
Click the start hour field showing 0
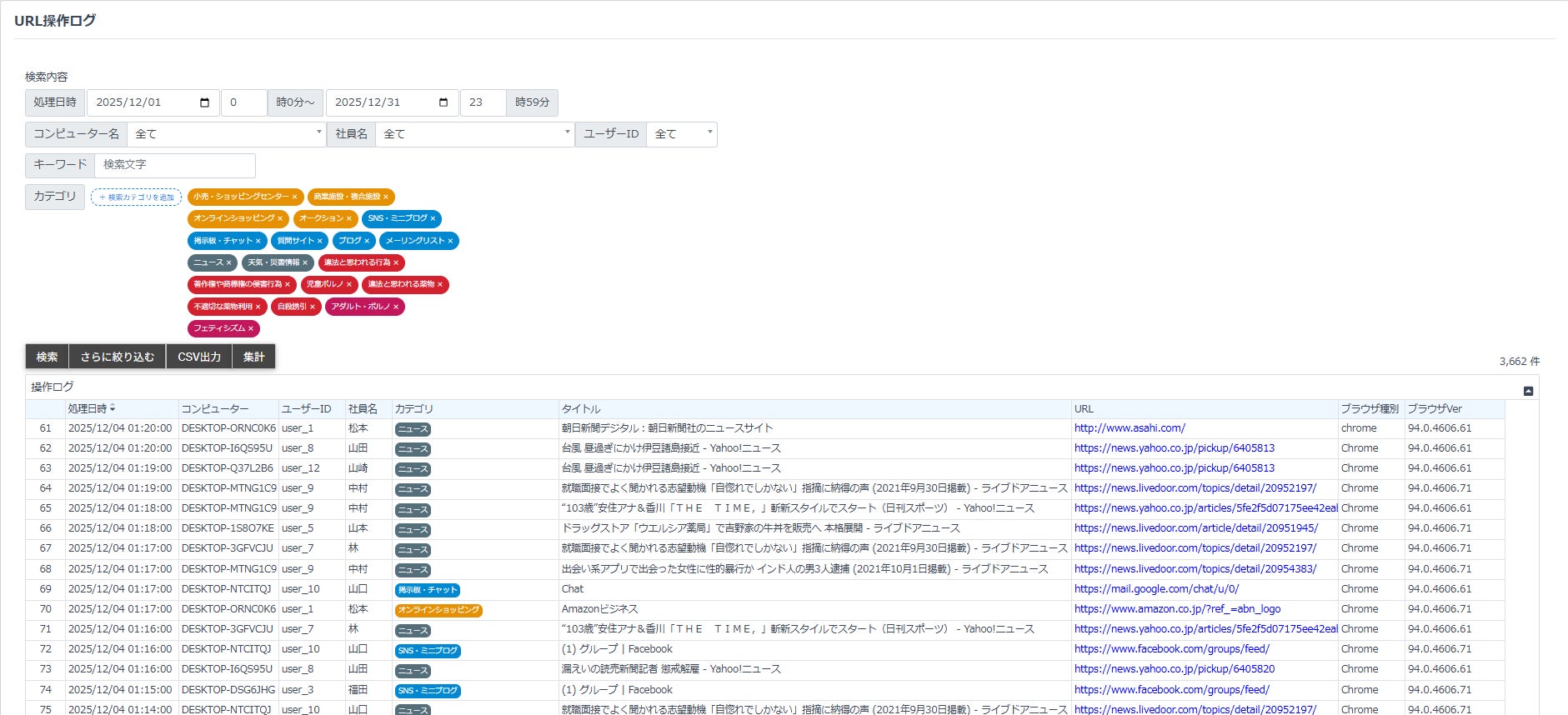pos(243,102)
